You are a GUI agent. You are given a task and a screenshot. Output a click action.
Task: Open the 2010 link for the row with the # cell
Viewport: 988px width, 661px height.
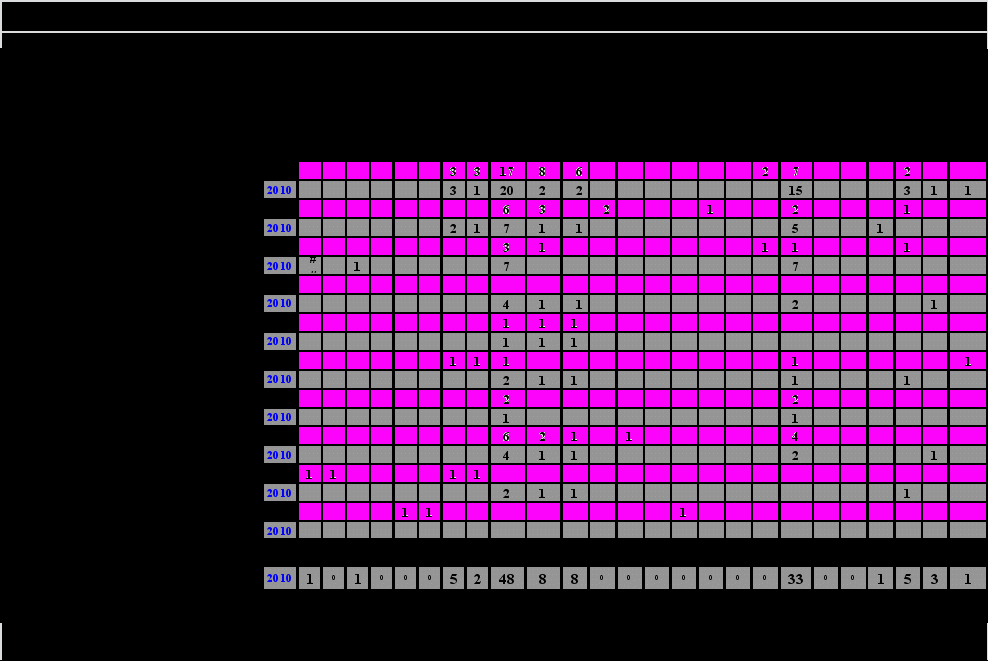(x=279, y=266)
